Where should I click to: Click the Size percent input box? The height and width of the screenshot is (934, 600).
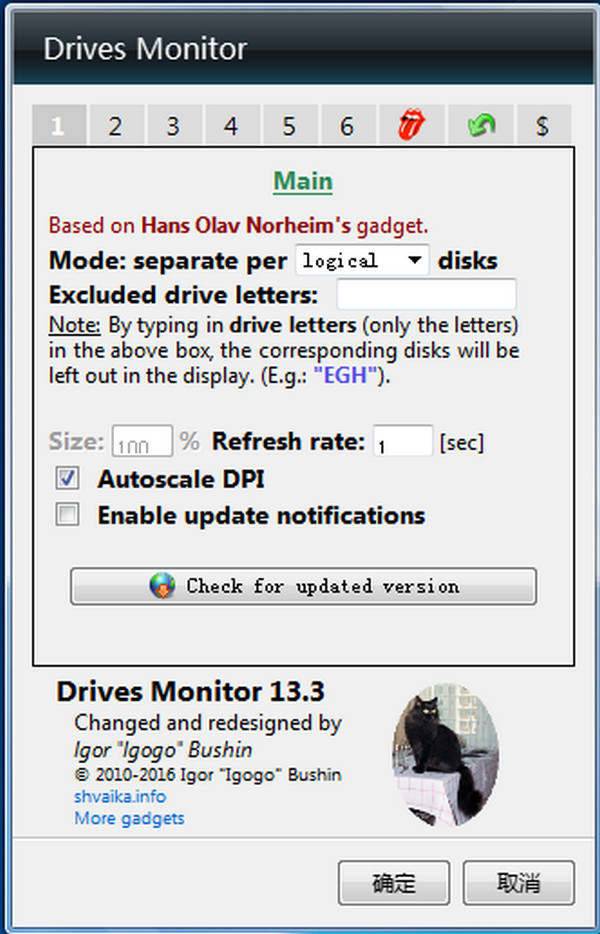(142, 441)
